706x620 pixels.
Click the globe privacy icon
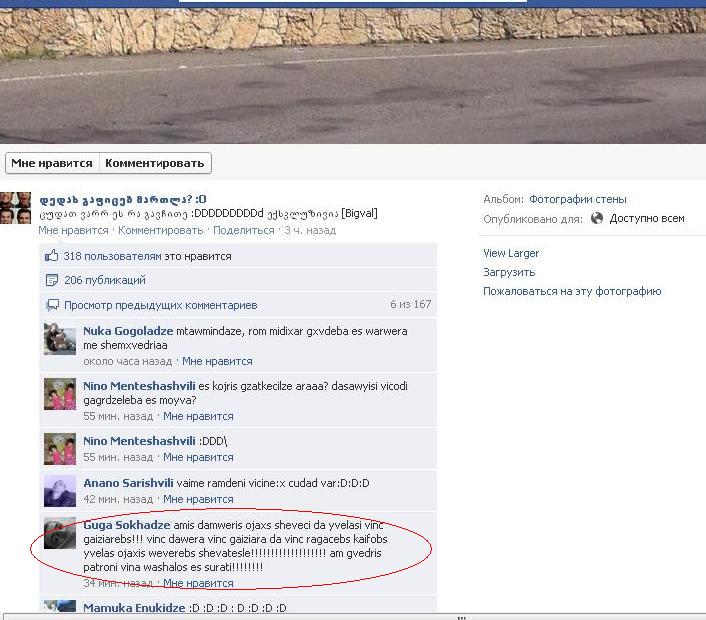coord(597,218)
